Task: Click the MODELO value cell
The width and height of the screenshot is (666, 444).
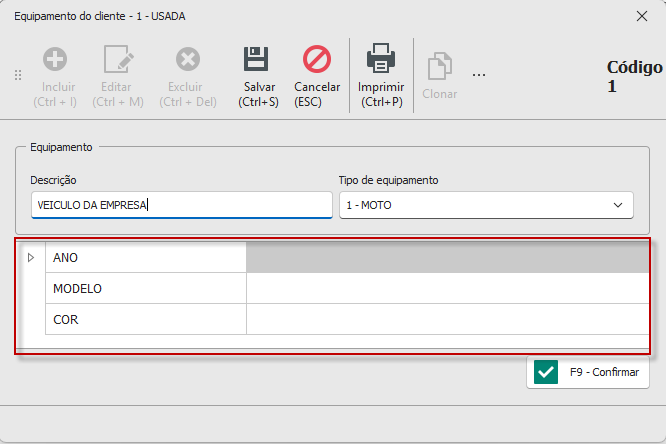Action: click(x=448, y=288)
